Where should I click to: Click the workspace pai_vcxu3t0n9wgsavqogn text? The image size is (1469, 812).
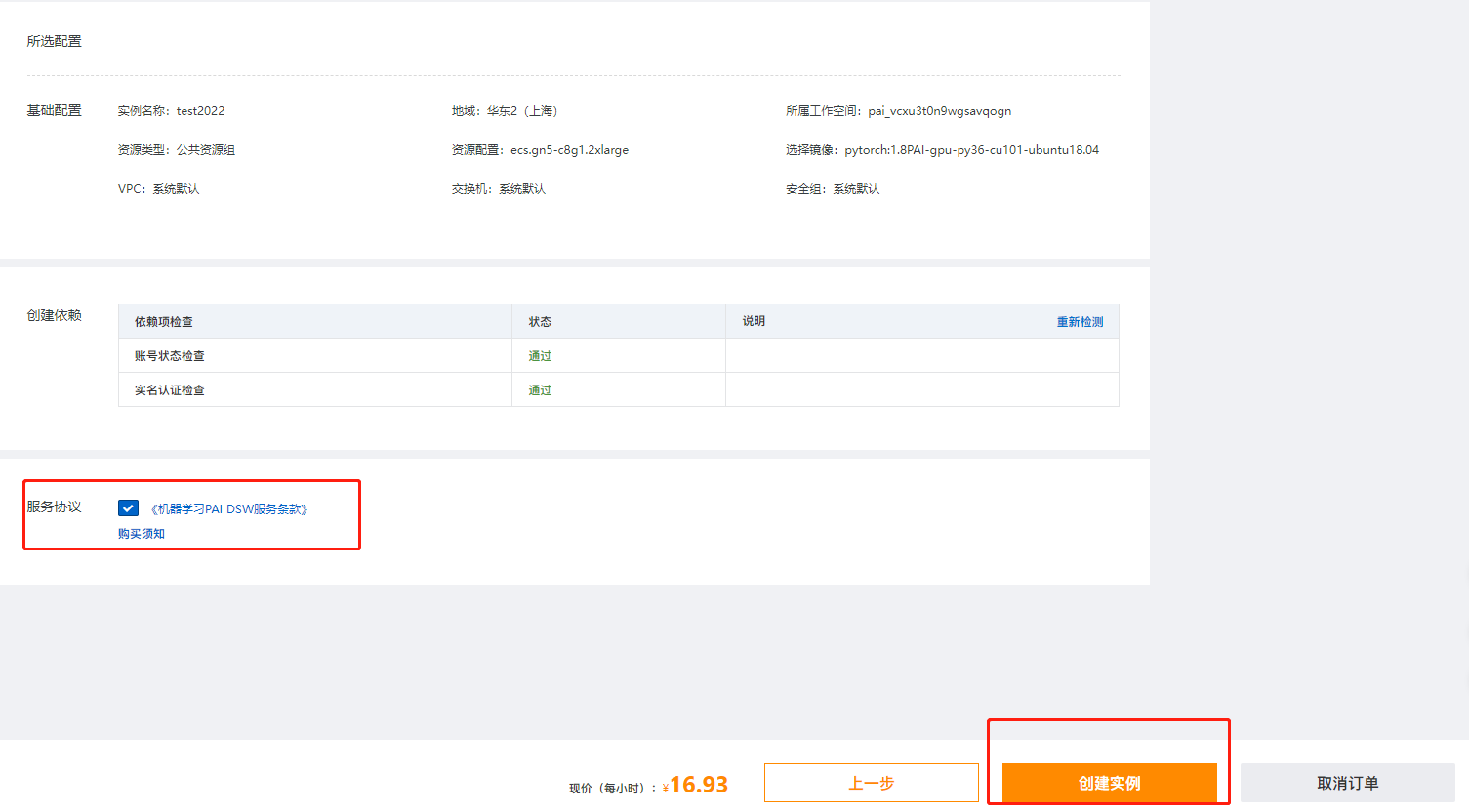tap(939, 111)
